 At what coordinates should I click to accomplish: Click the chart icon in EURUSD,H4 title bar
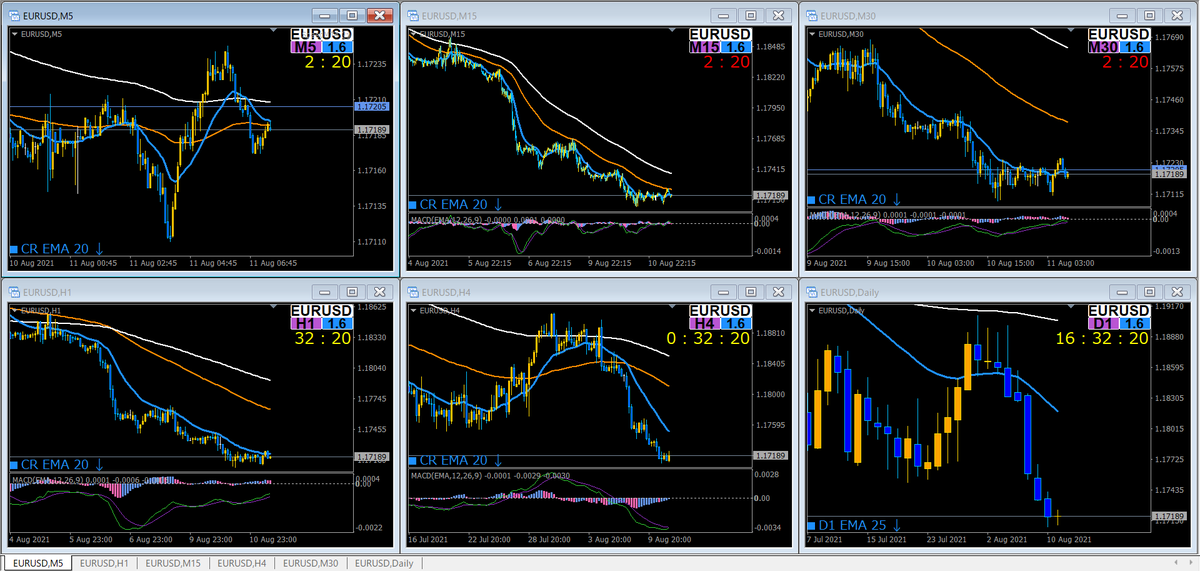click(414, 292)
